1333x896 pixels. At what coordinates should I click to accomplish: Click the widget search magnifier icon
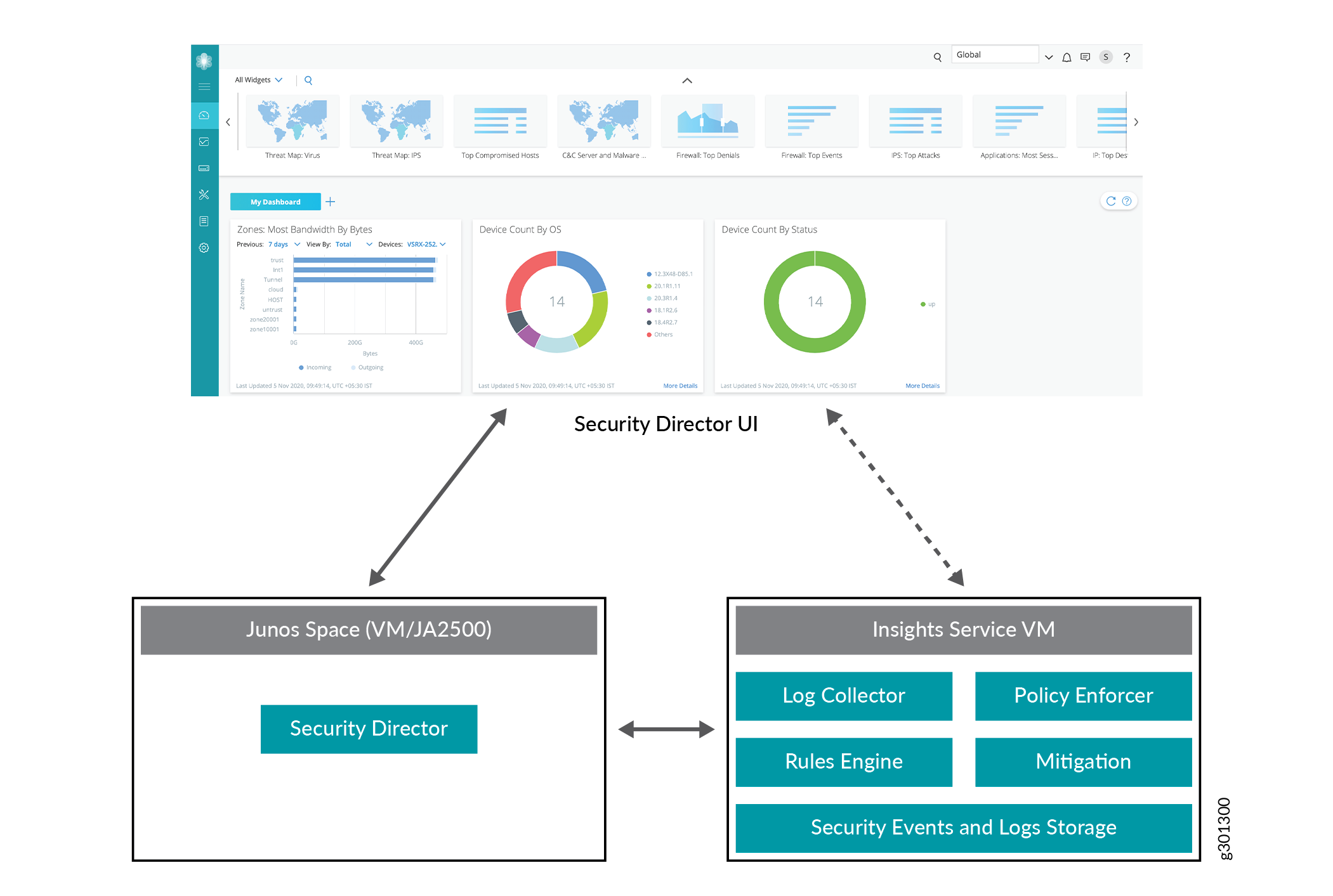click(308, 81)
